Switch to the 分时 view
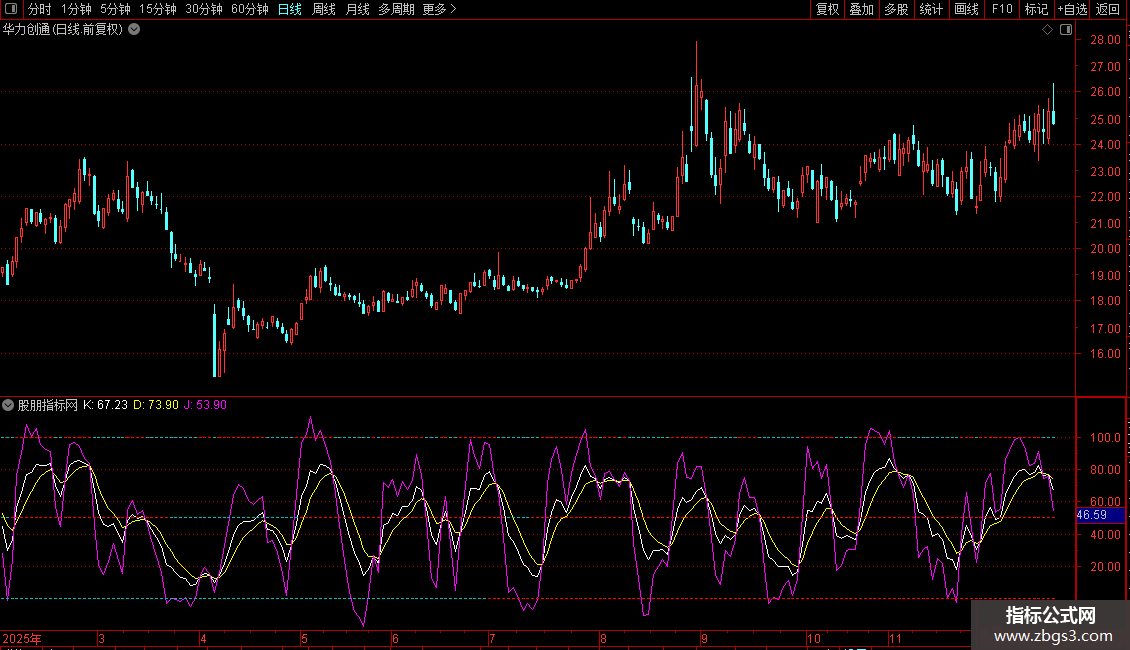This screenshot has height=650, width=1130. click(40, 10)
